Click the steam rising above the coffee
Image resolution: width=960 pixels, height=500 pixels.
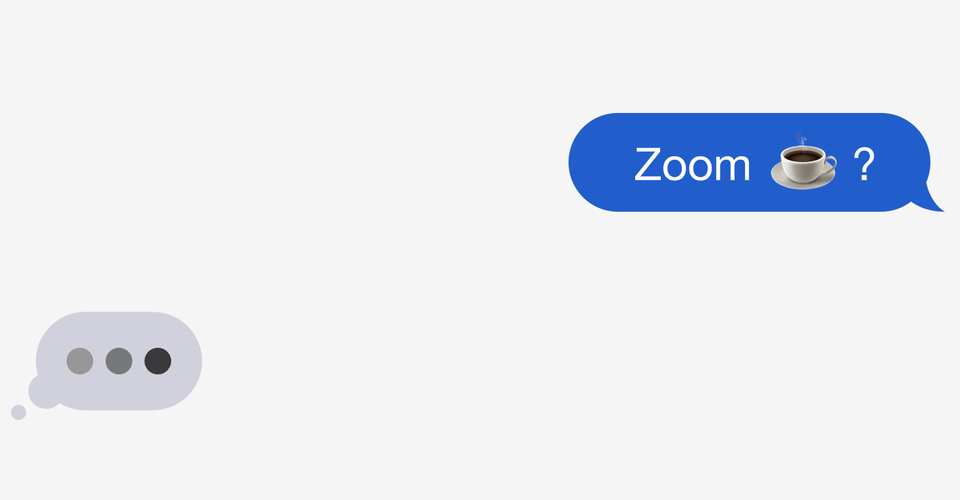(800, 140)
